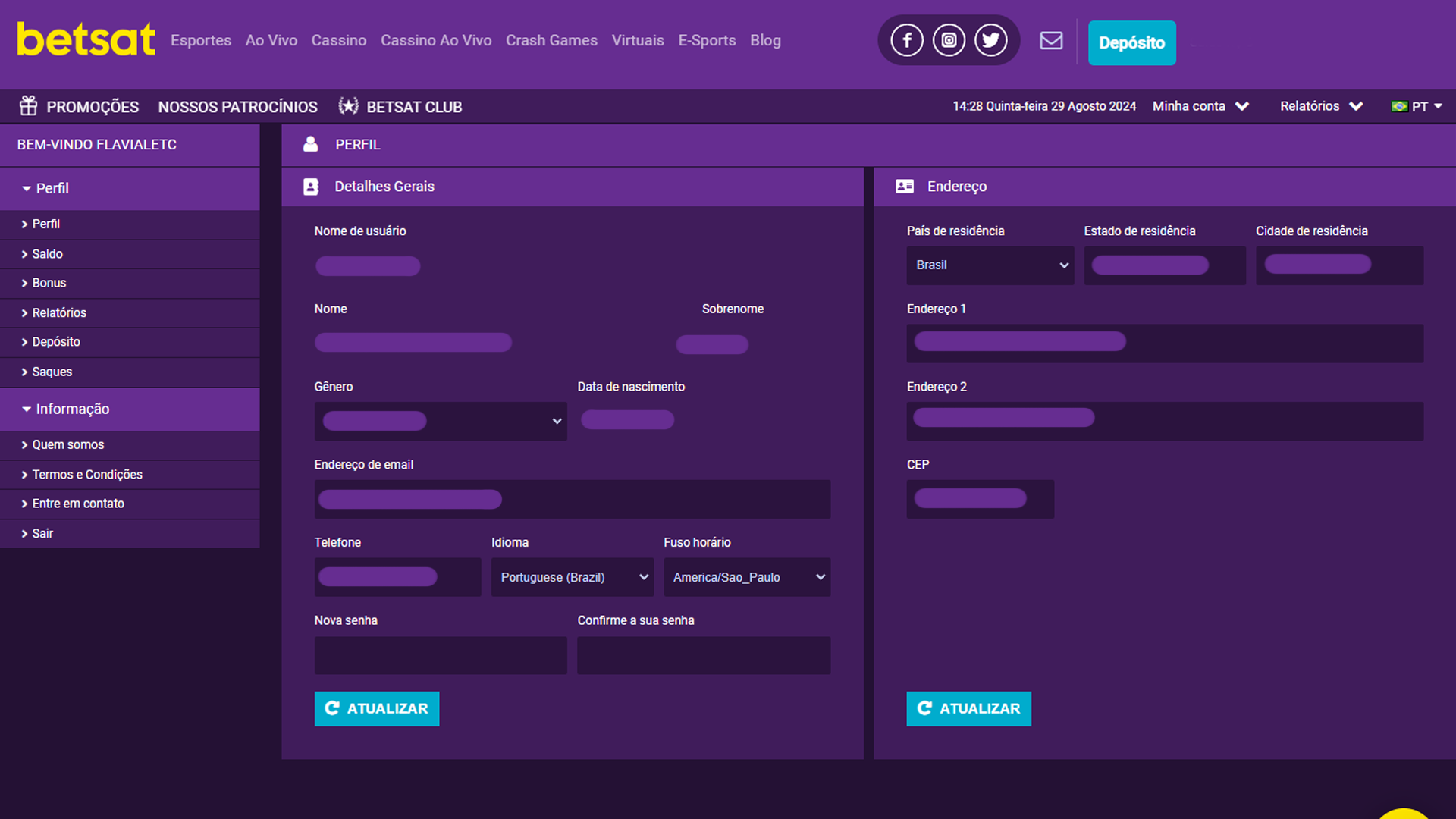The width and height of the screenshot is (1456, 819).
Task: Expand the Relatórios dropdown menu
Action: point(1321,107)
